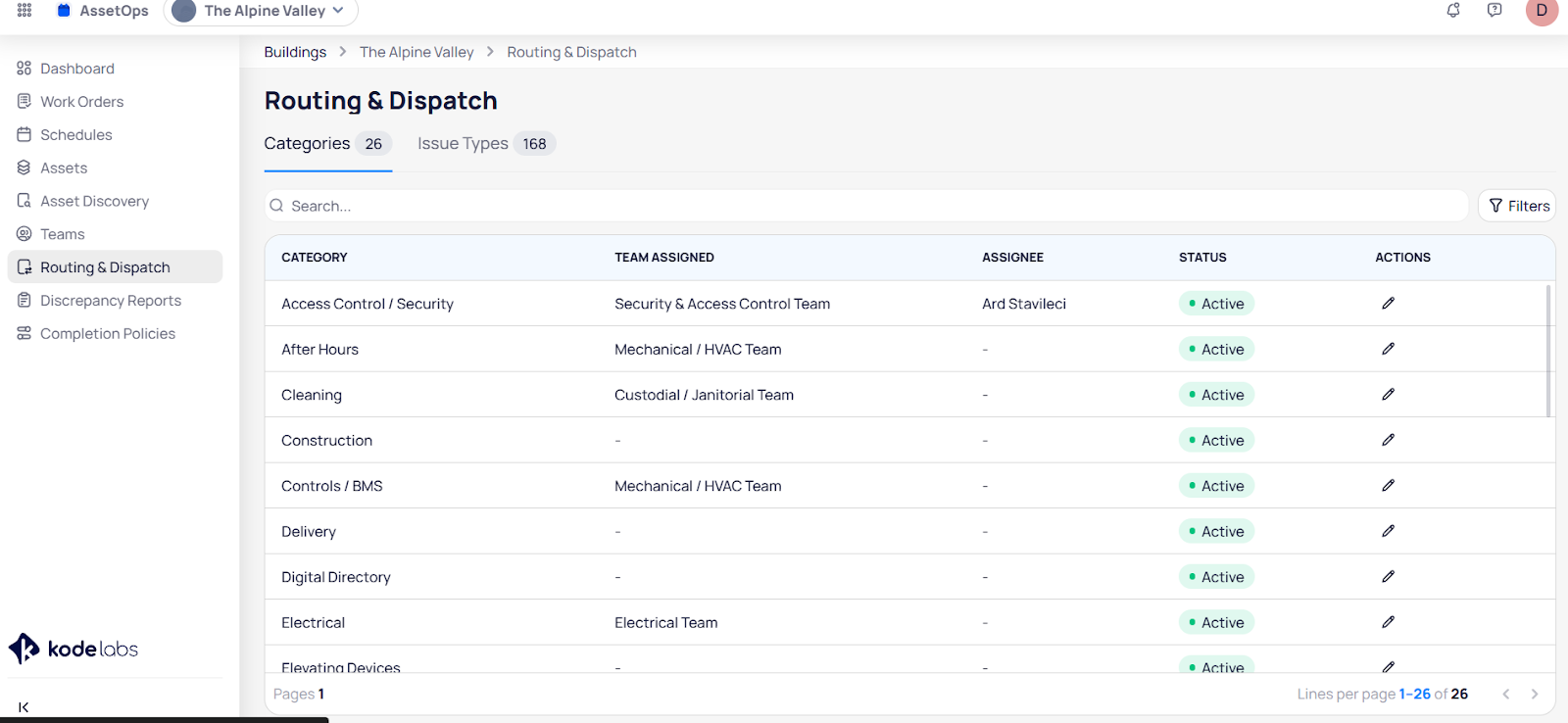This screenshot has width=1568, height=723.
Task: Go to next page arrow
Action: tap(1535, 694)
